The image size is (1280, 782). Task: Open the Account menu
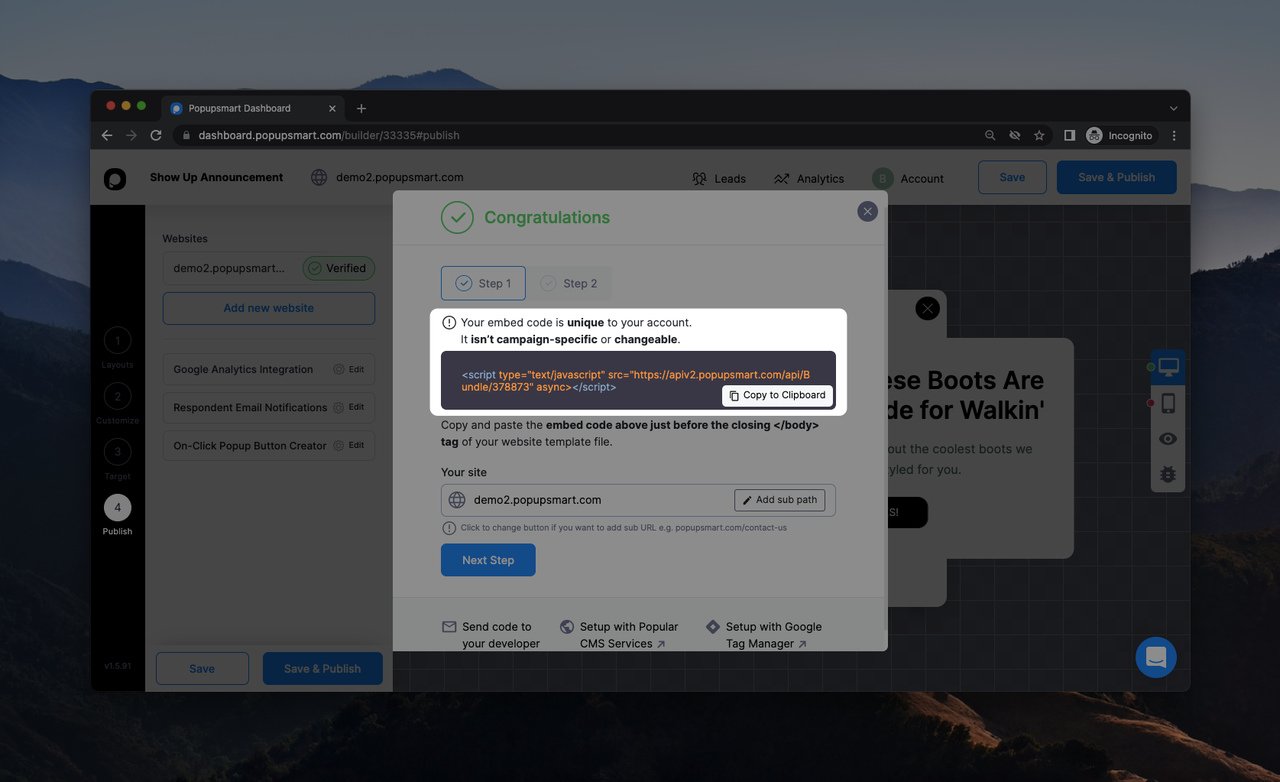[x=908, y=178]
